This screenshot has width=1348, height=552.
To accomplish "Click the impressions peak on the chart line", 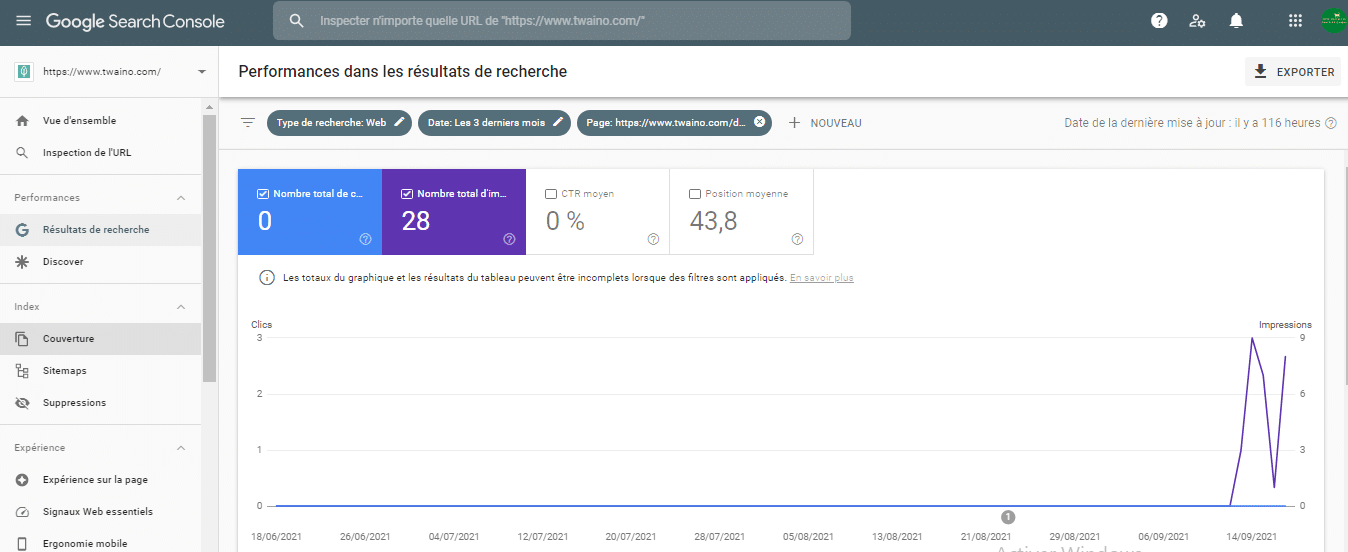I will point(1252,338).
